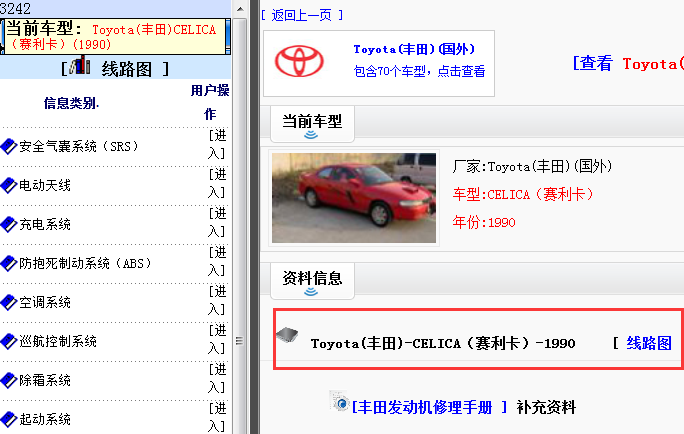Open the [进入] link for 除霜系统
The image size is (684, 434).
tap(217, 378)
